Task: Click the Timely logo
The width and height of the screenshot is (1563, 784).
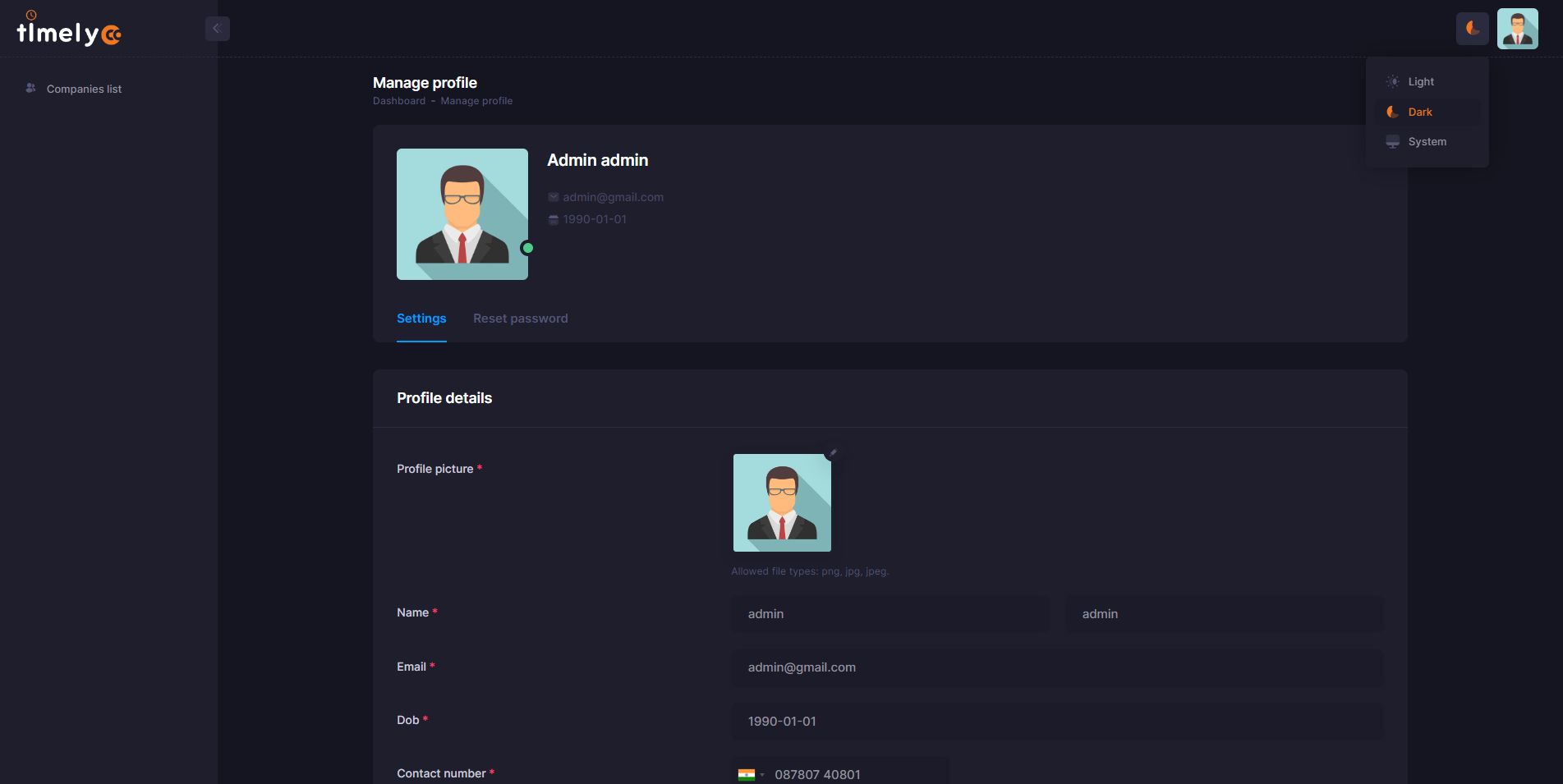Action: (x=69, y=31)
